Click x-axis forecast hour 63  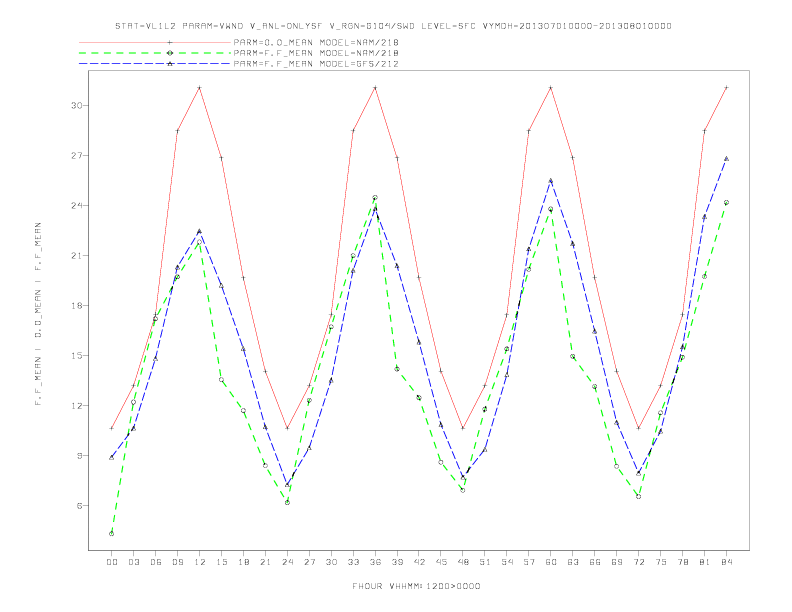click(573, 562)
